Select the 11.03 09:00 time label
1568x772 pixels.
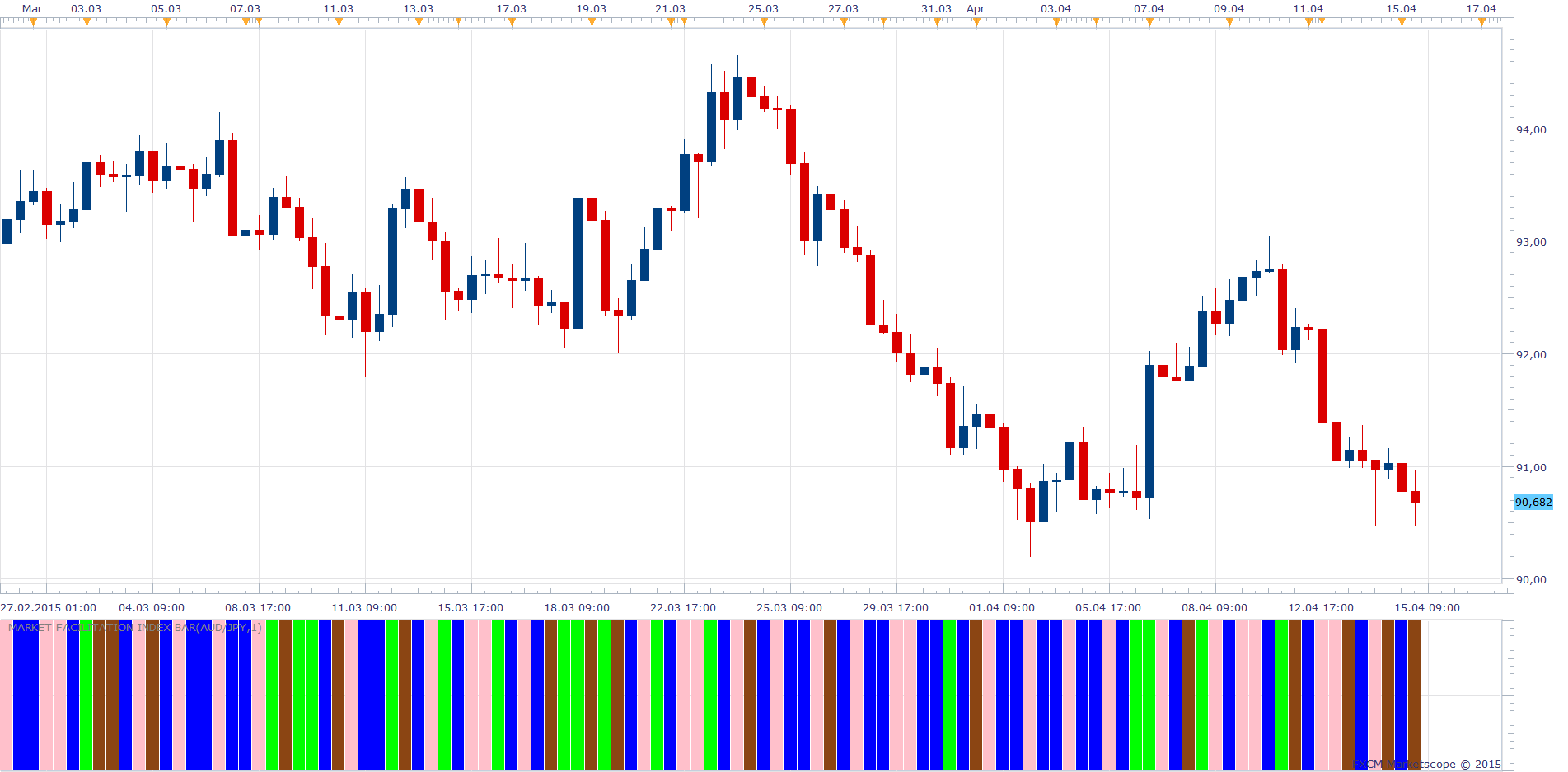364,608
